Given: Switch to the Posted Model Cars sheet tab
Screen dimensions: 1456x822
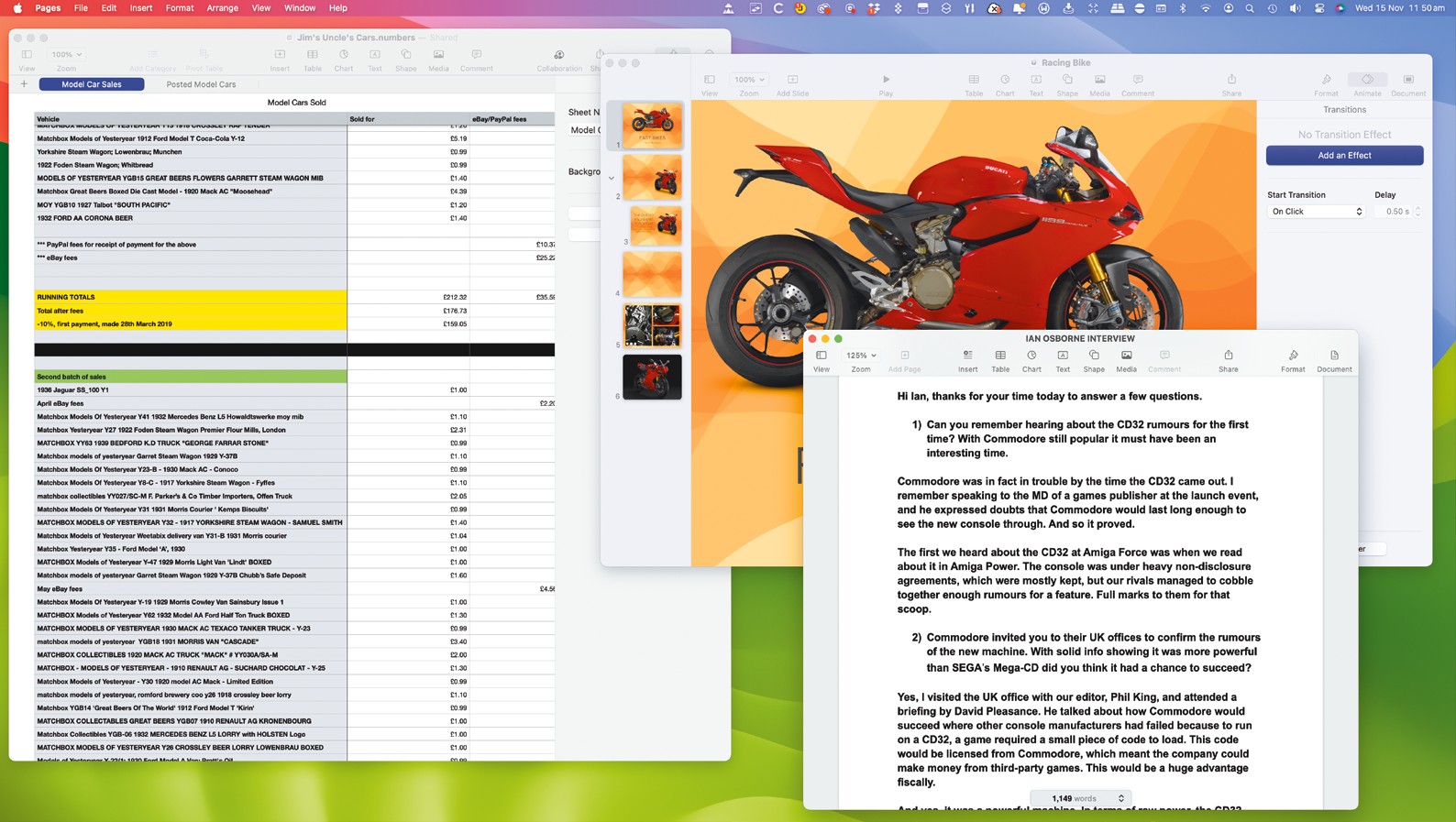Looking at the screenshot, I should point(201,84).
